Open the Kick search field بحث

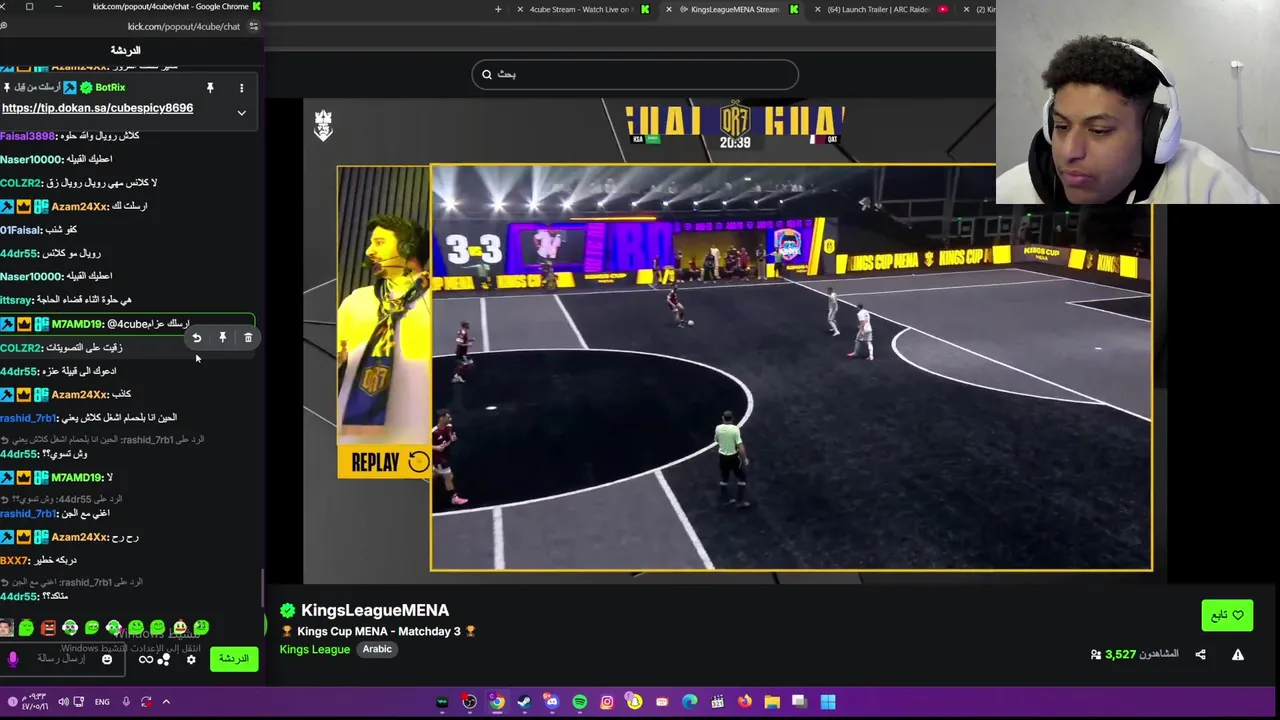click(x=635, y=74)
